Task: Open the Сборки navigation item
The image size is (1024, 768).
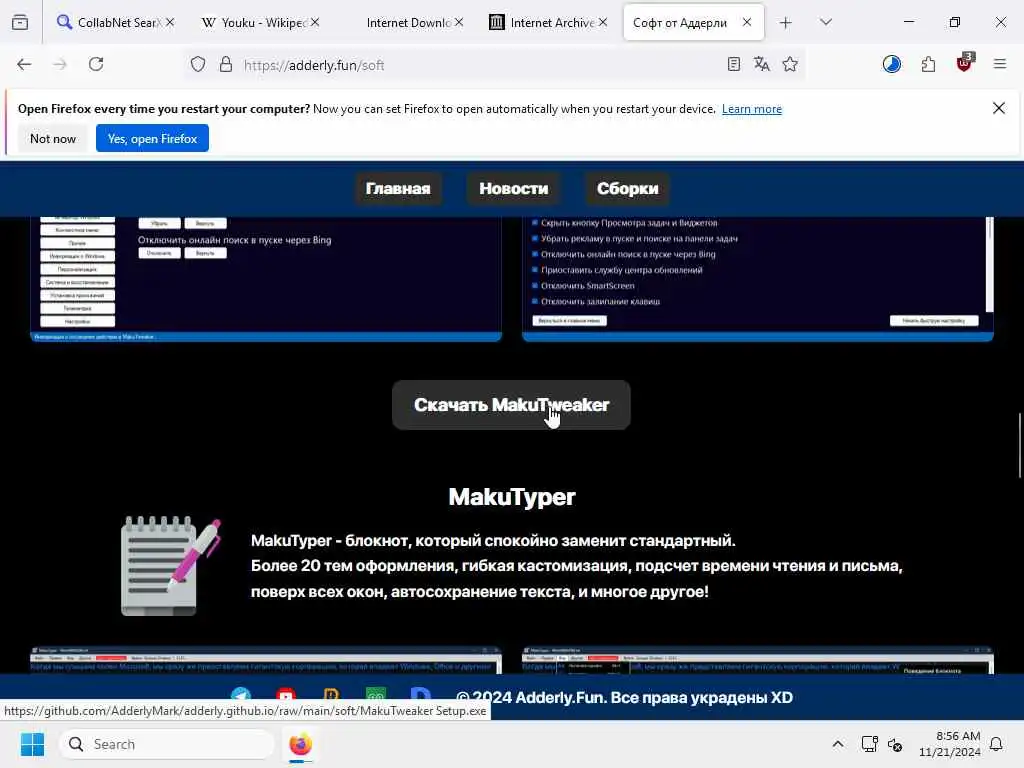Action: tap(628, 189)
